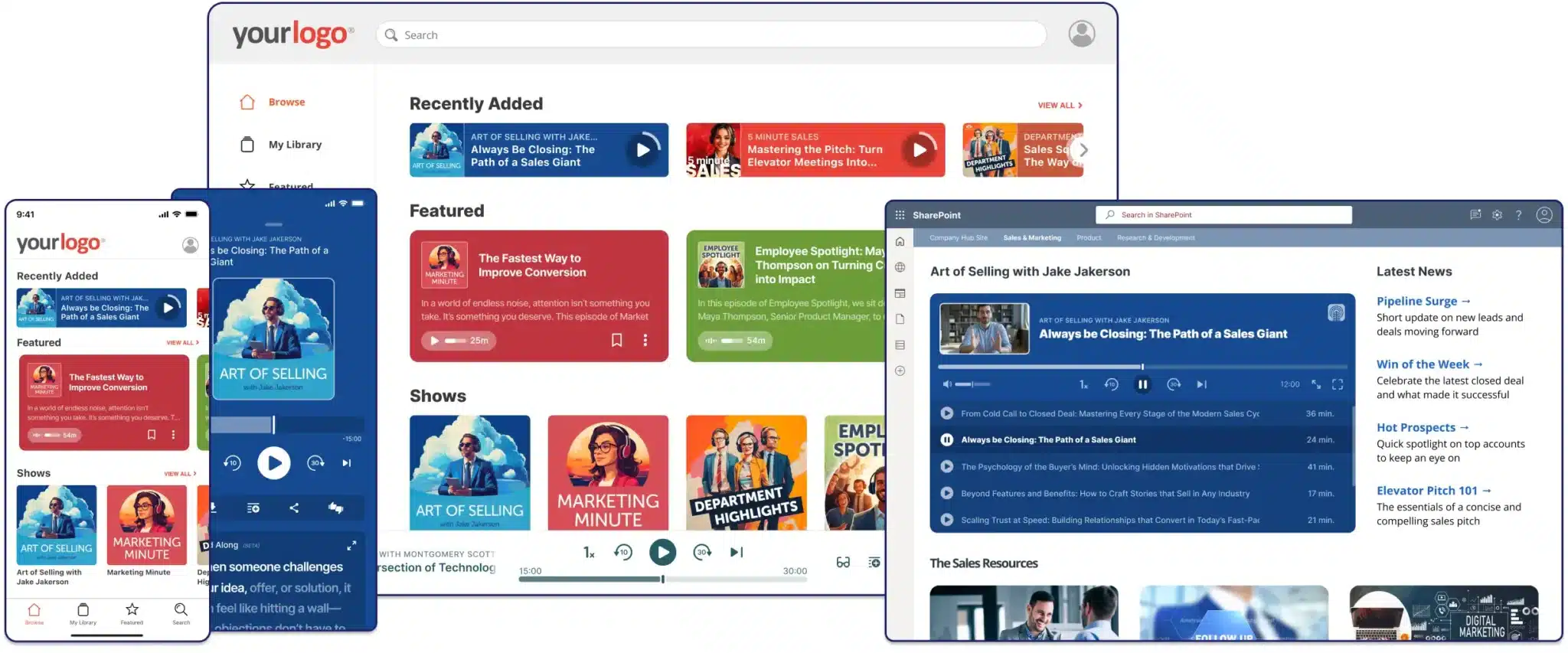Click the 54m pill on desktop Employee Spotlight card

[x=735, y=341]
